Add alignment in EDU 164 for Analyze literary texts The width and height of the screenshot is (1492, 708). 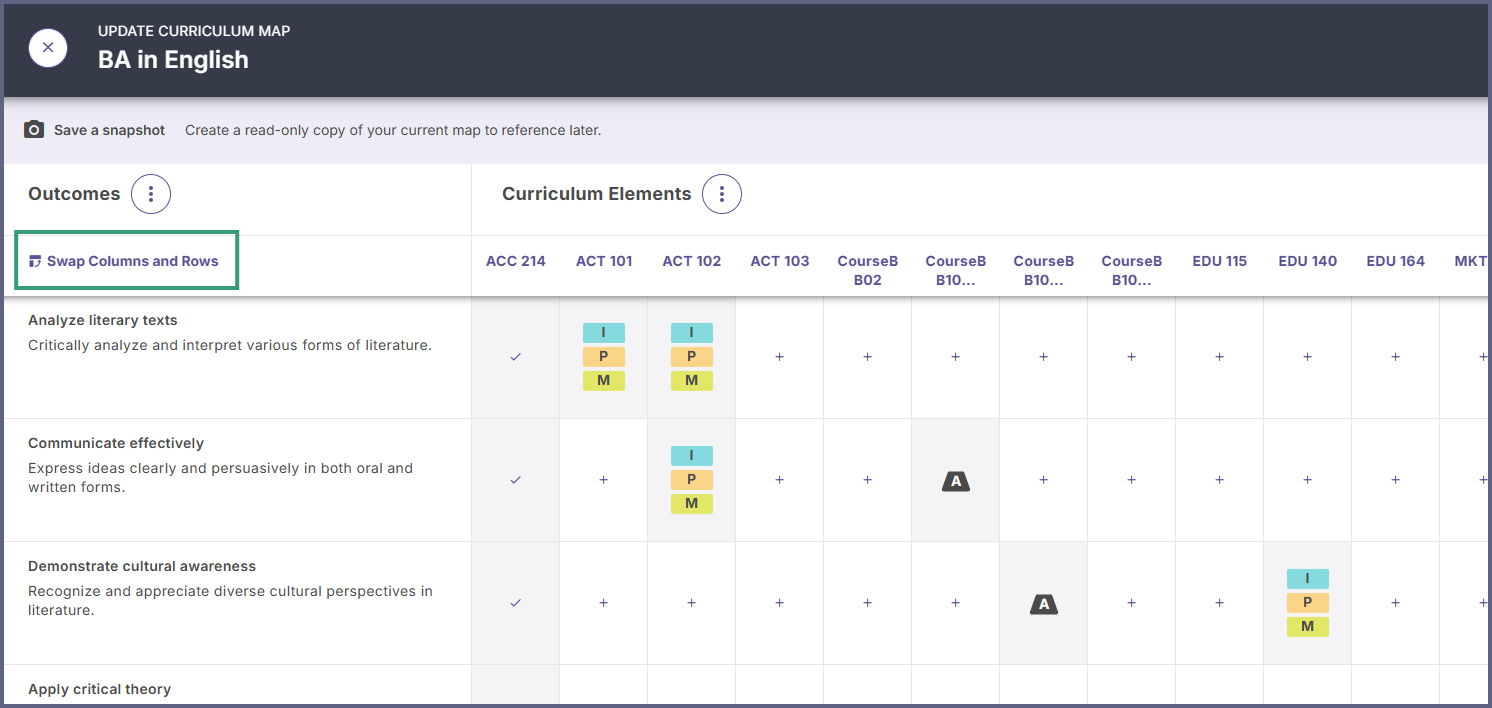[1396, 357]
